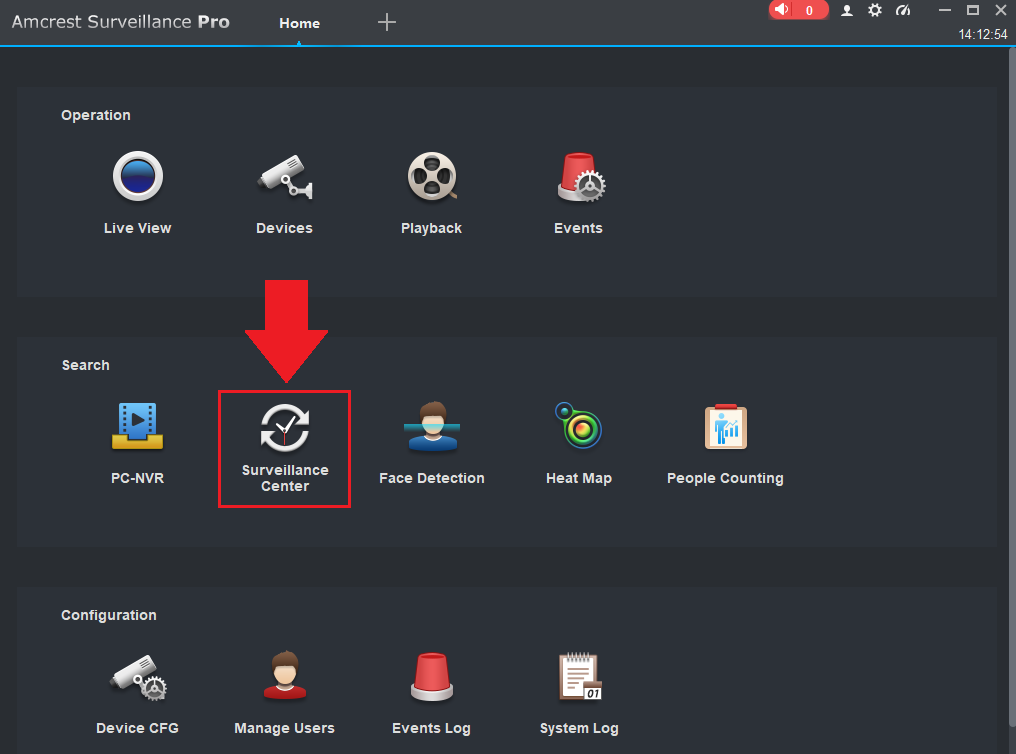Click the system performance gauge icon
Viewport: 1016px width, 754px height.
click(903, 10)
